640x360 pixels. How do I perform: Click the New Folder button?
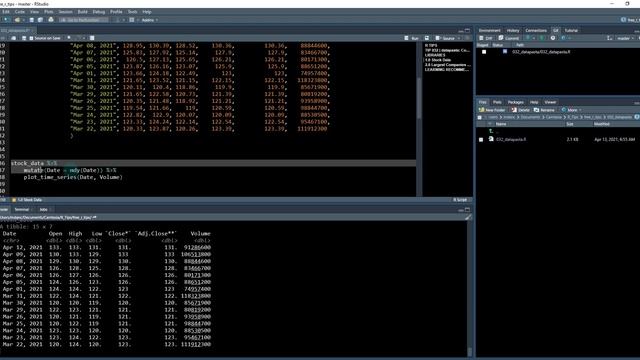[x=492, y=110]
